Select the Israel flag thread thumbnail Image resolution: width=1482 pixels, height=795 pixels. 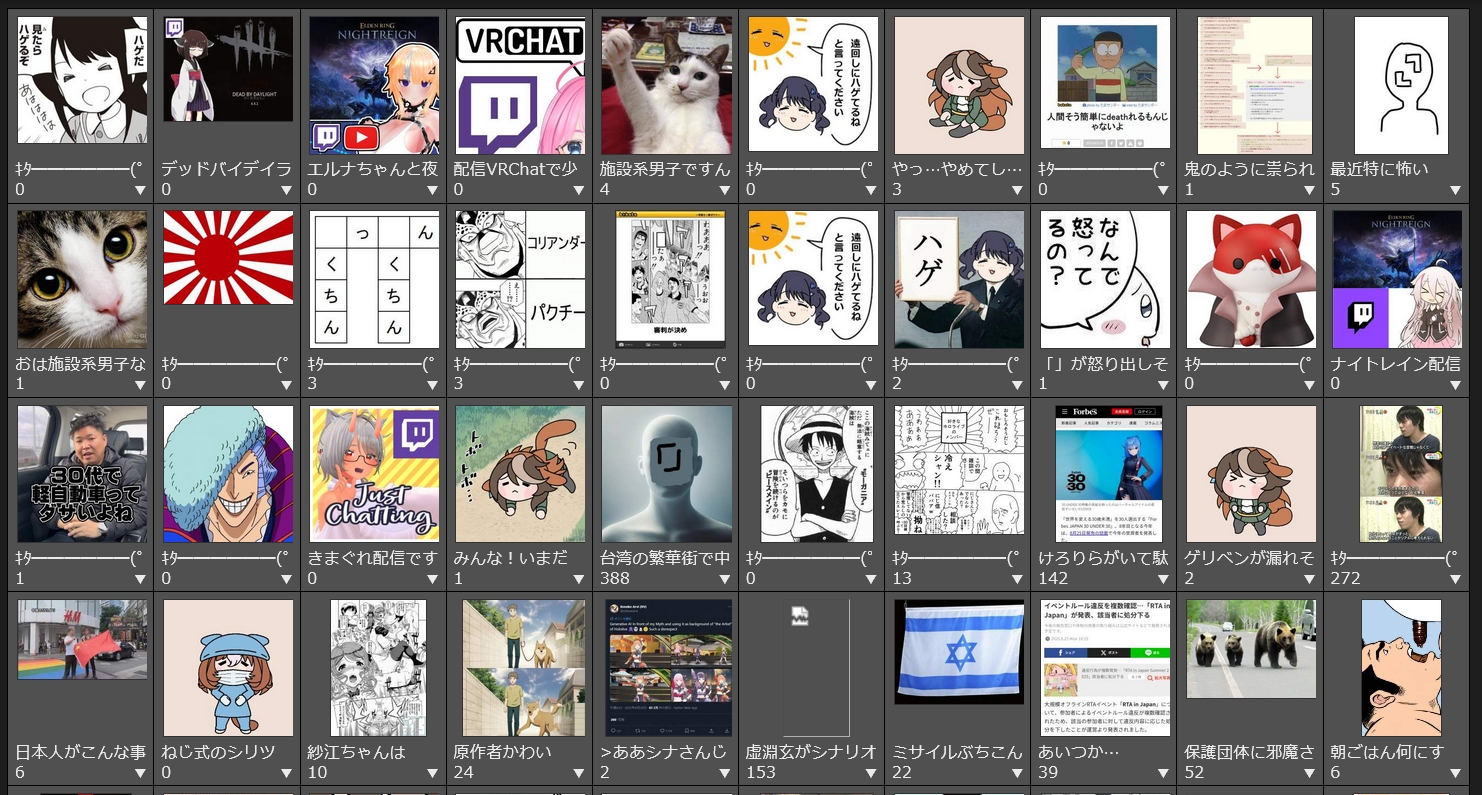[958, 652]
